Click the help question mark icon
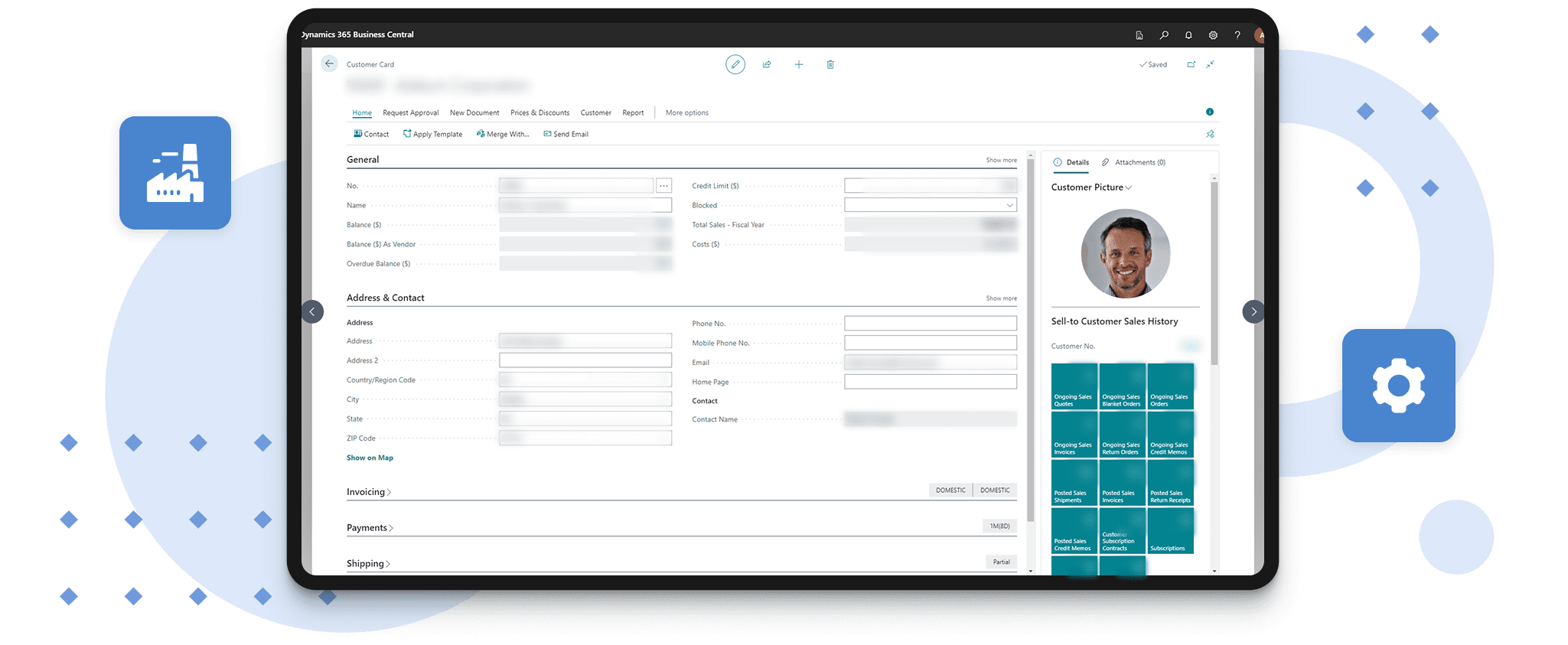The height and width of the screenshot is (645, 1568). click(1237, 35)
